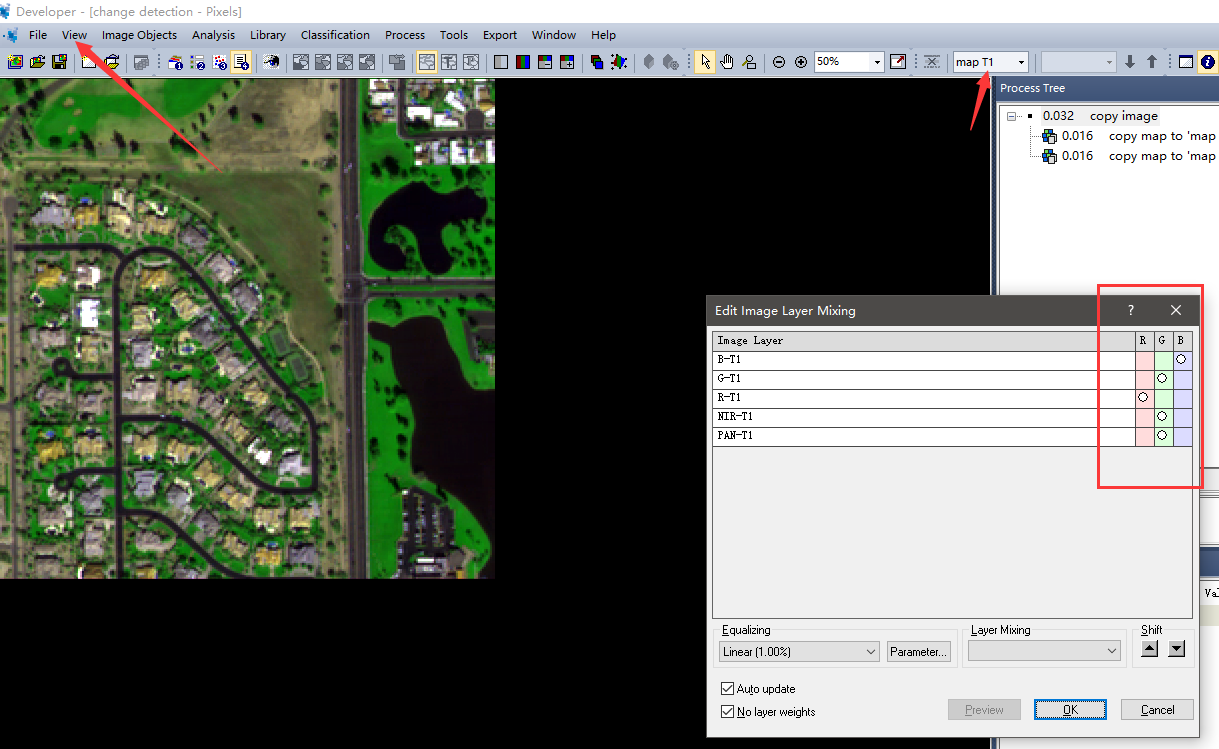The image size is (1219, 749).
Task: Click the save project disk icon
Action: coord(59,62)
